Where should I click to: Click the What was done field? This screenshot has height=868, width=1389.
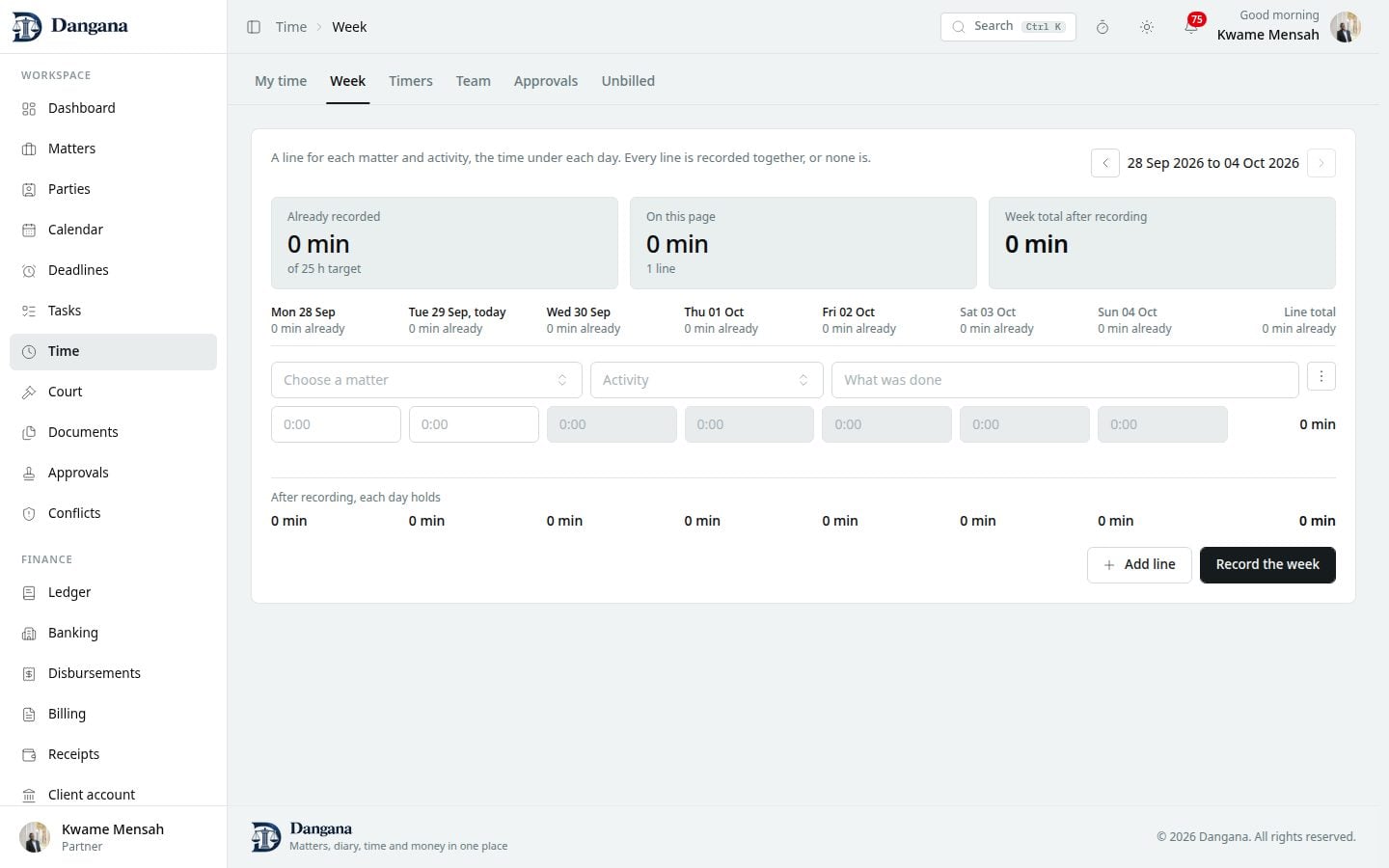[1065, 380]
